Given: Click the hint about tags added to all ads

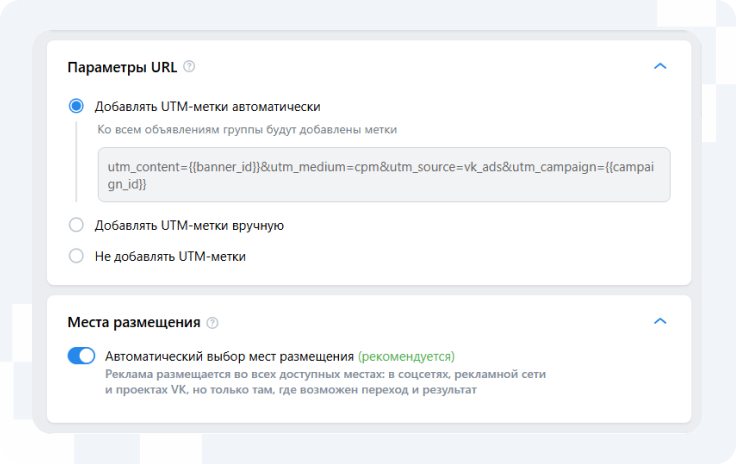Looking at the screenshot, I should pos(246,129).
